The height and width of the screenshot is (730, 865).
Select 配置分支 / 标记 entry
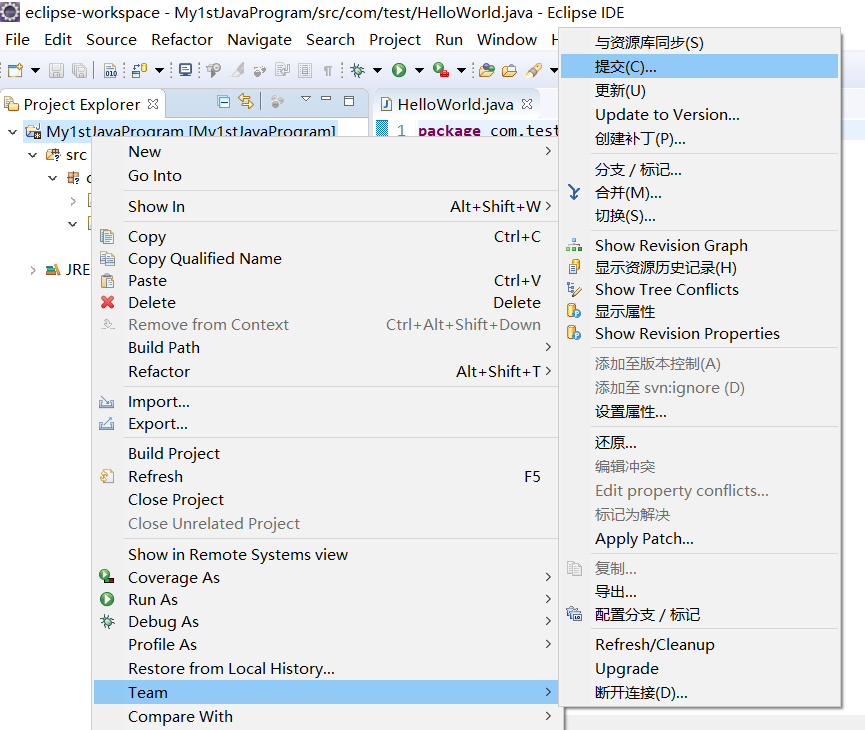700,615
